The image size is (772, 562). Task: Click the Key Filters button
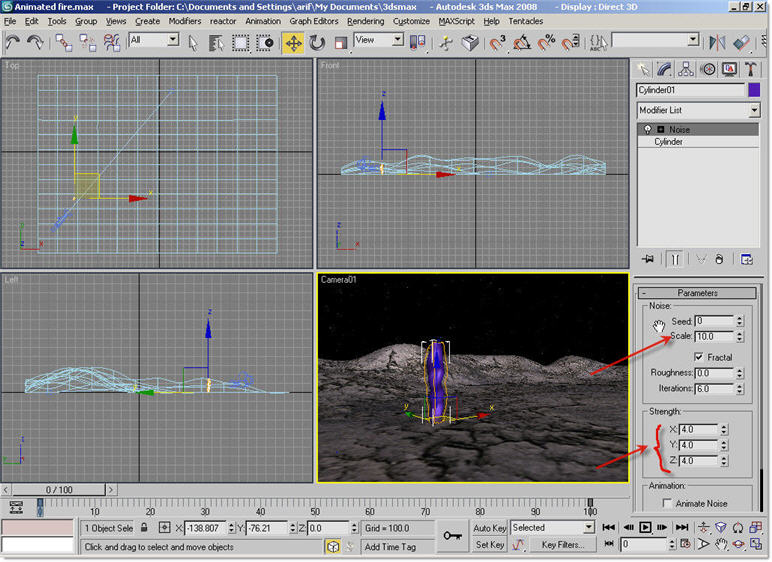click(562, 545)
